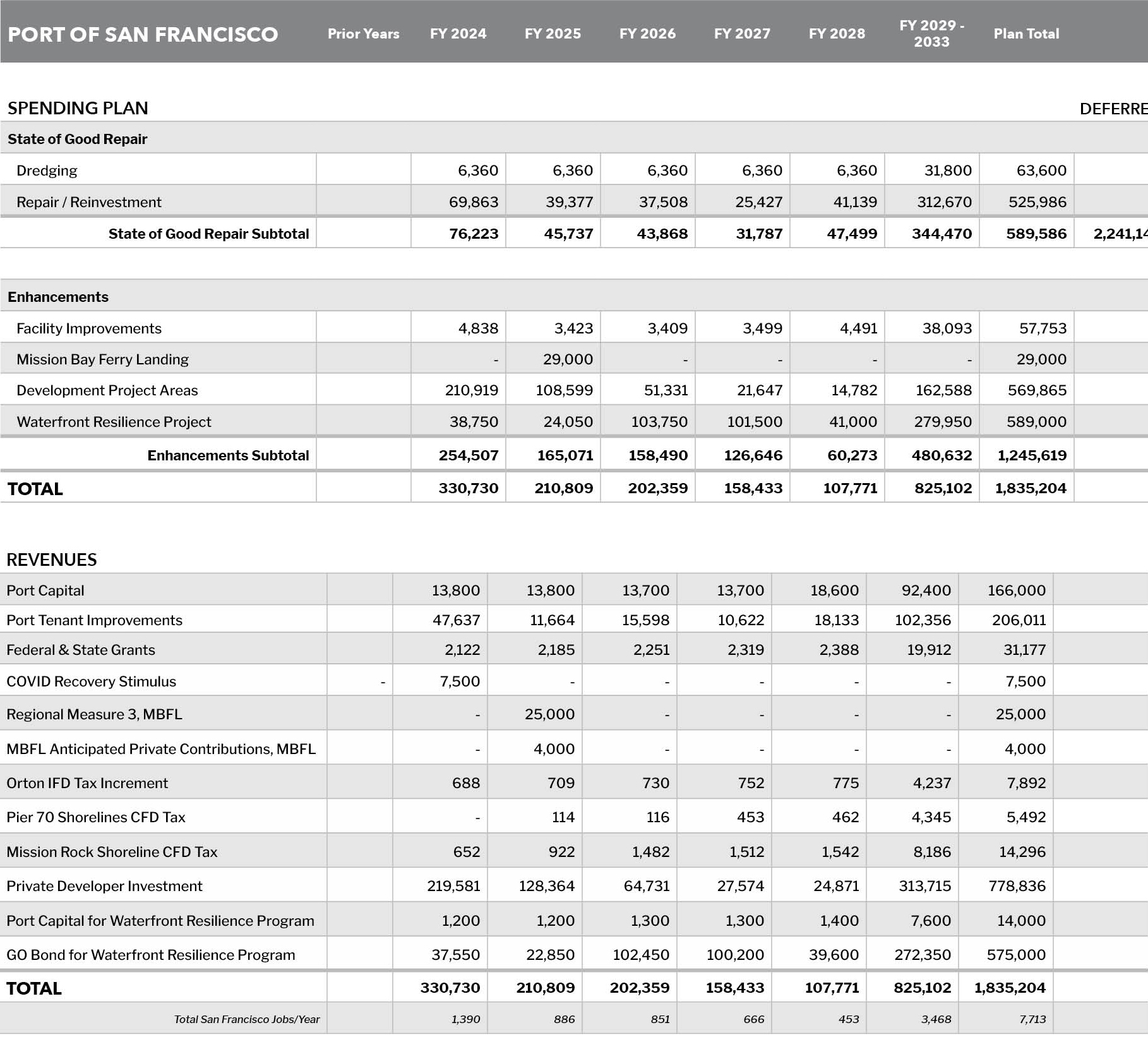Click Port Capital for Waterfront Resilience Program label
1148x1042 pixels.
[x=160, y=921]
